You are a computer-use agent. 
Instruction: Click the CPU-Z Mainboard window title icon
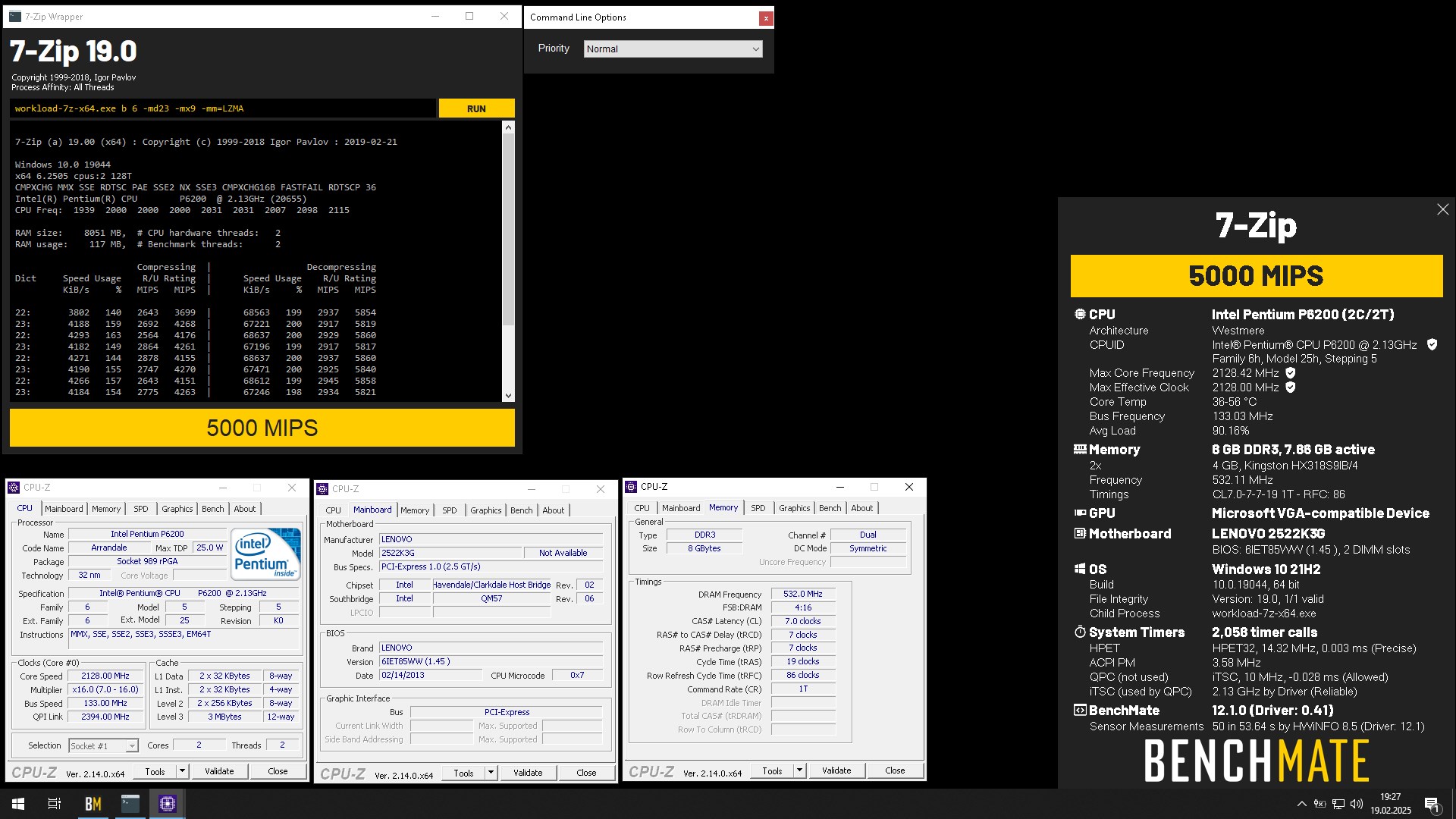[x=322, y=489]
